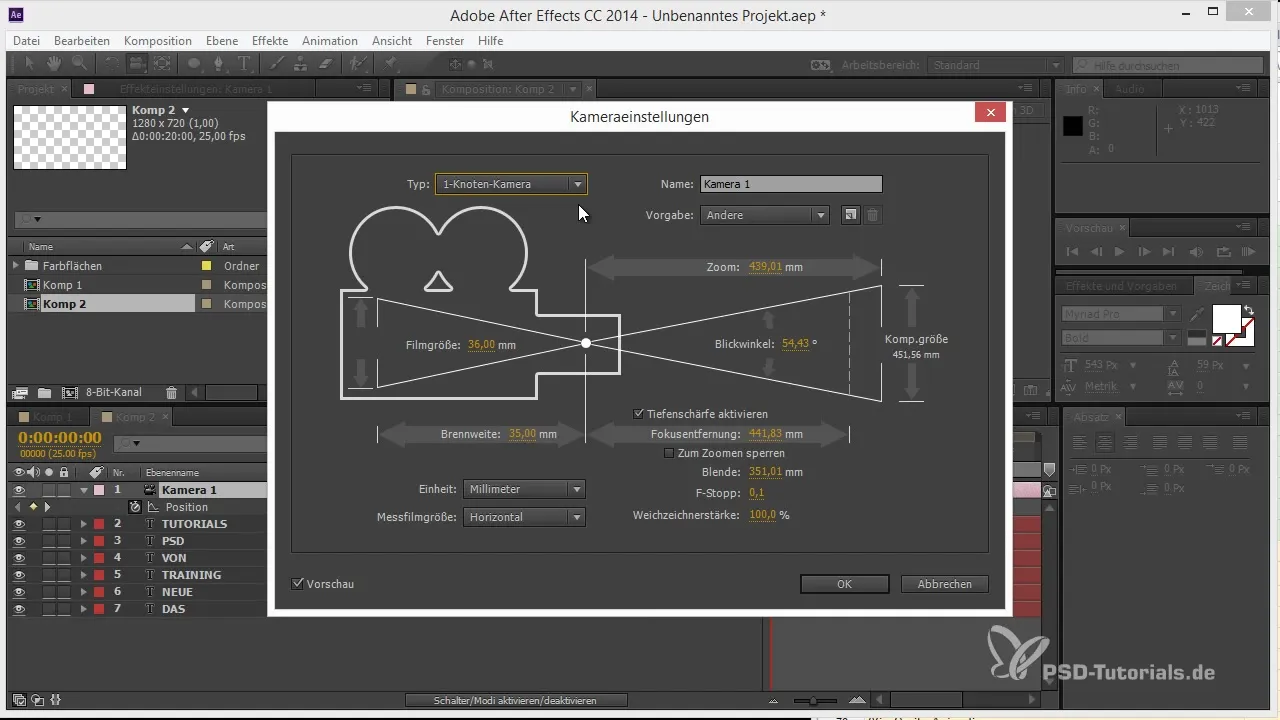Open the Arbeitsbereich Standard dropdown

click(x=995, y=65)
